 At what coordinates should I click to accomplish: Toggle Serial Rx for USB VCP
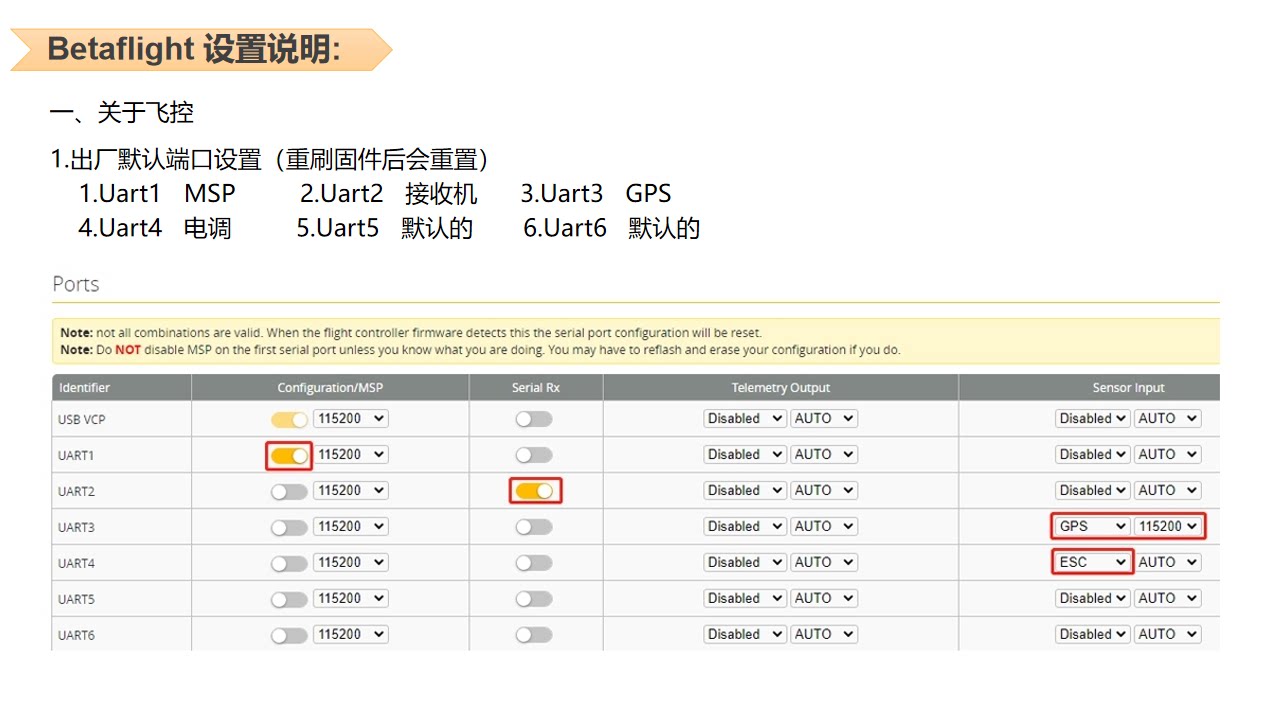(x=534, y=419)
